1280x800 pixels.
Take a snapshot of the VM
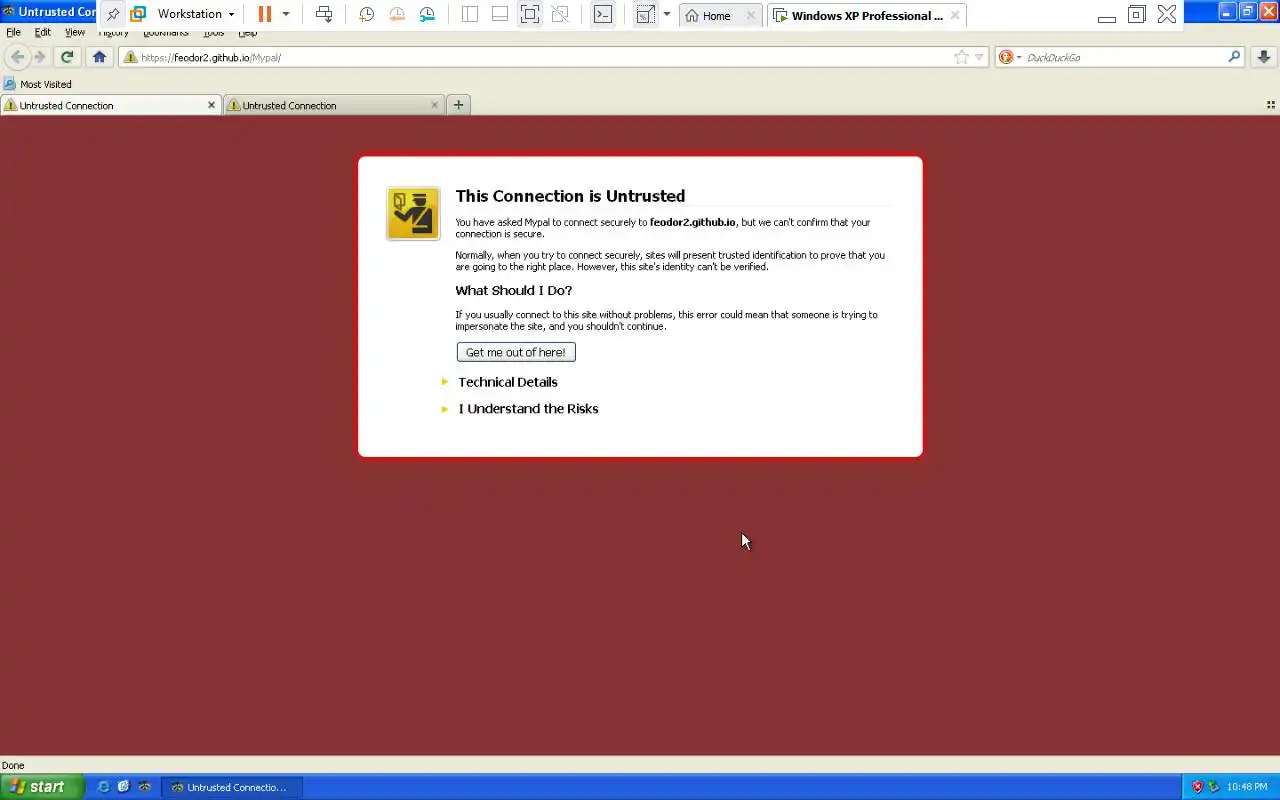click(x=367, y=14)
